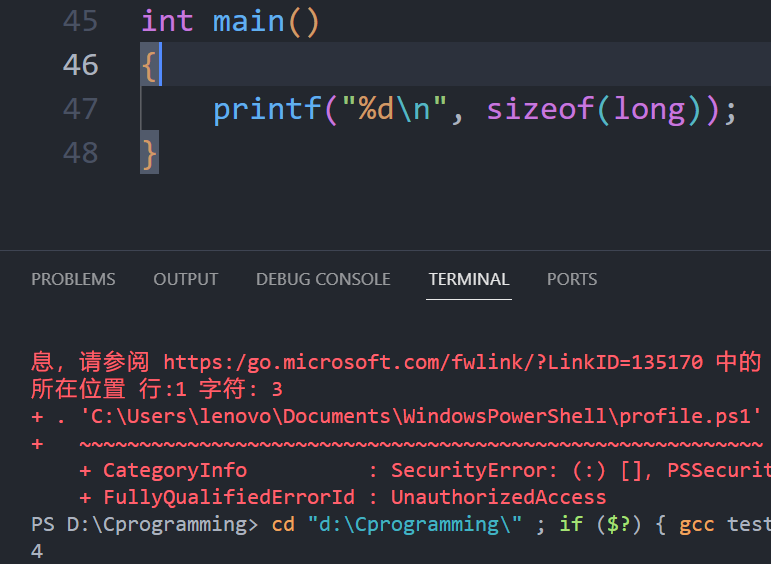Open the DEBUG CONSOLE tab

click(x=323, y=279)
